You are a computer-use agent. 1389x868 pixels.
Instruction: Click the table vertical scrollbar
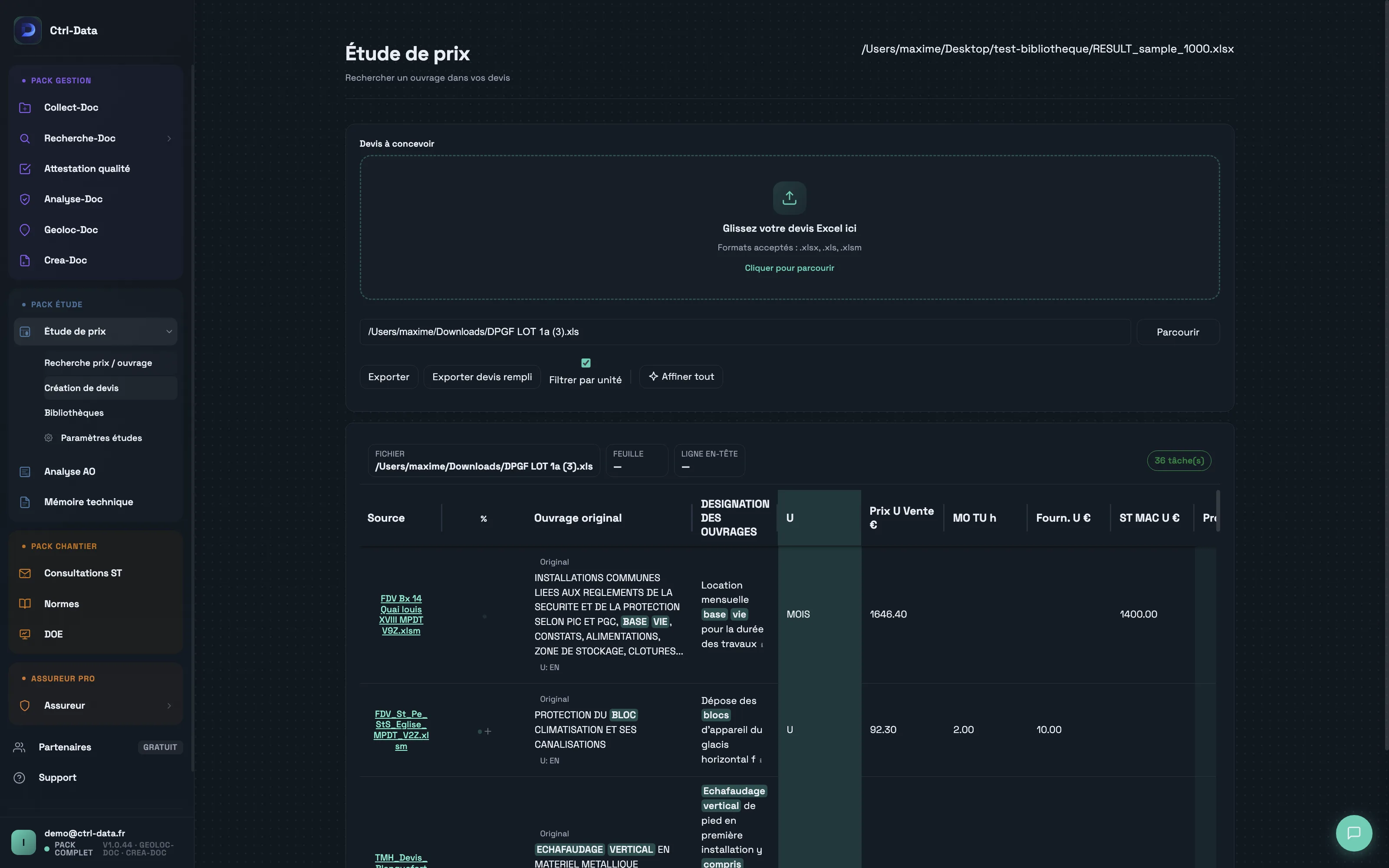tap(1218, 511)
